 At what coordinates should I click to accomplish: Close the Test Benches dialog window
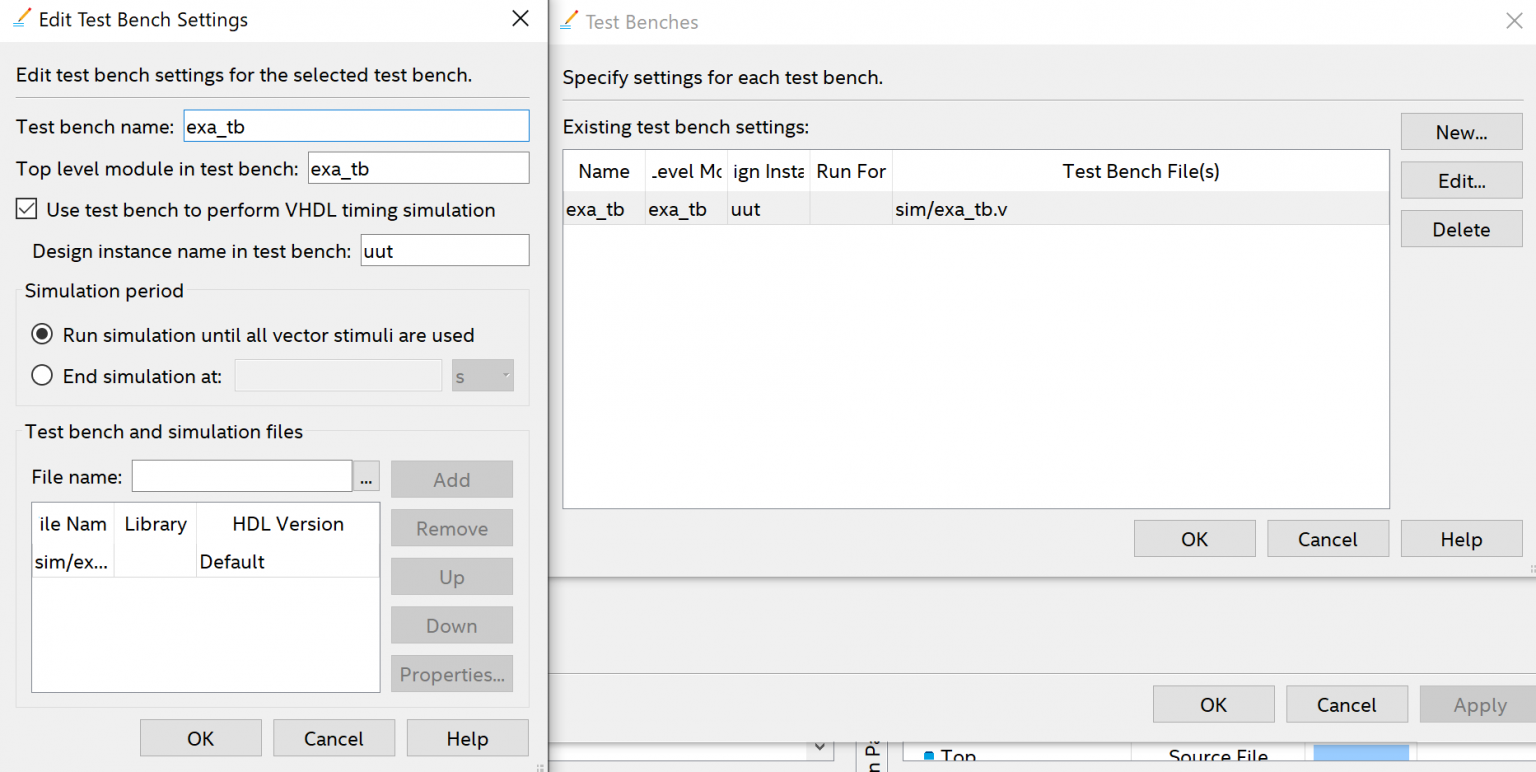1514,21
